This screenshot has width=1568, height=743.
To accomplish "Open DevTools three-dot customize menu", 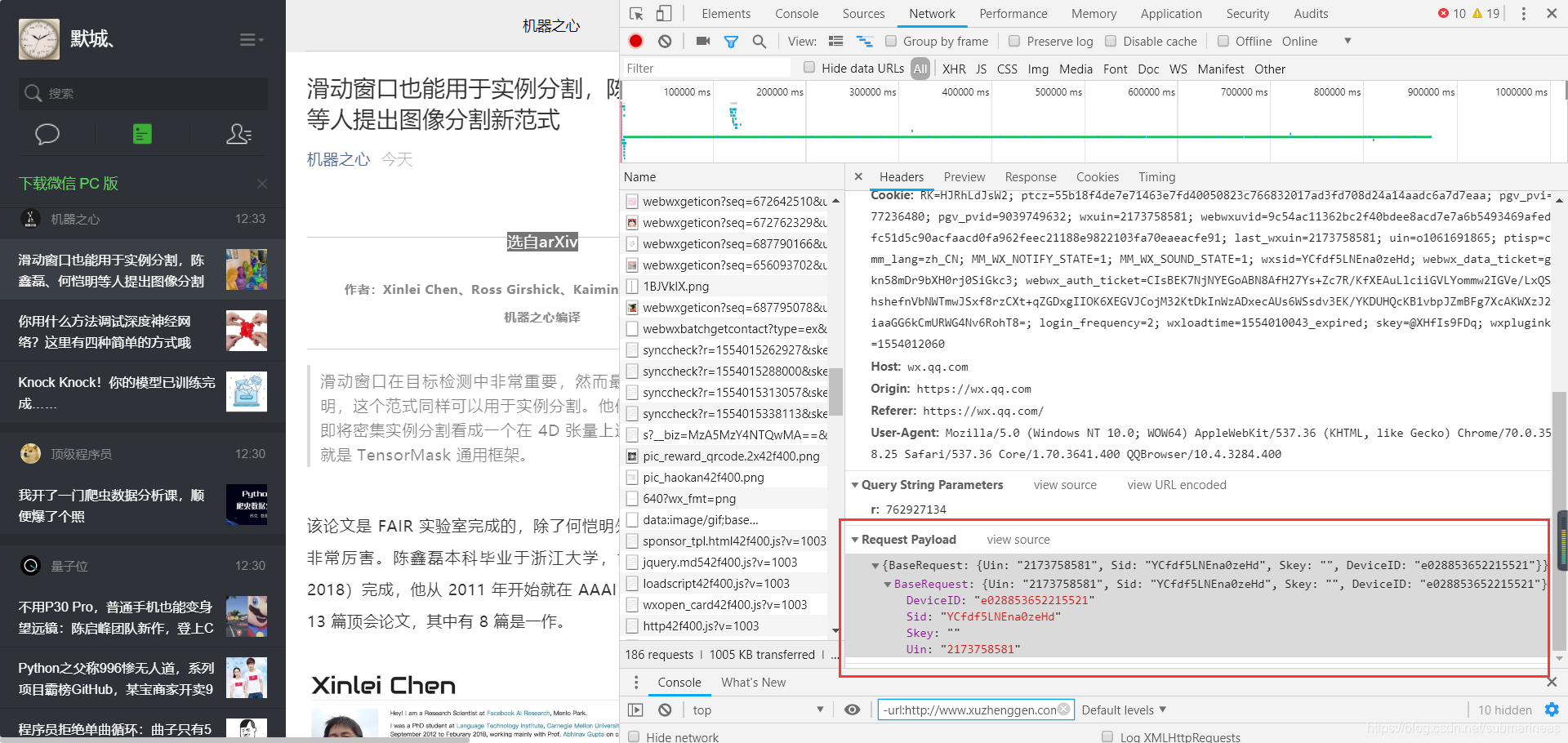I will [x=1523, y=14].
